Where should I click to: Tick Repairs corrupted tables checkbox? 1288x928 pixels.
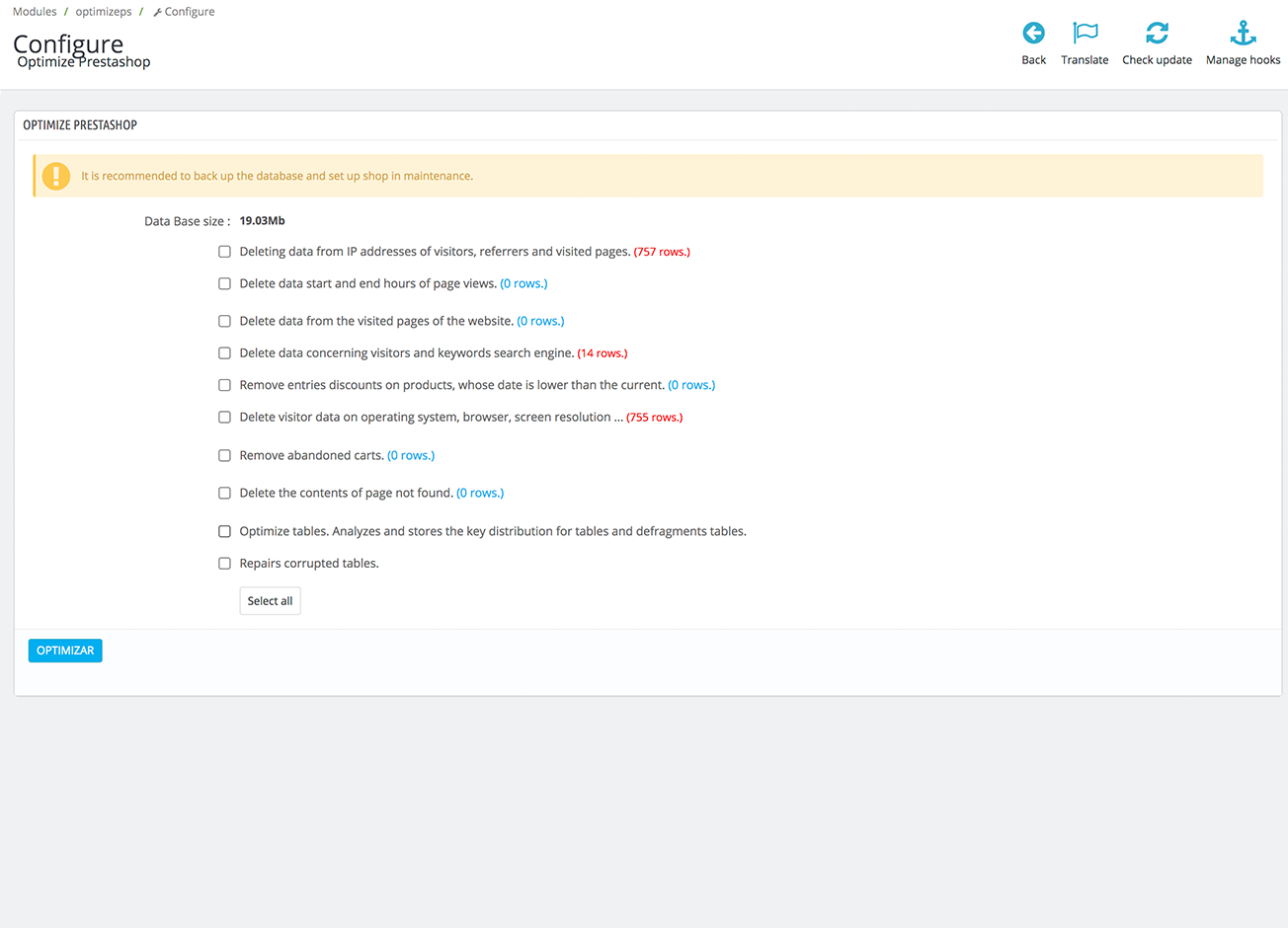tap(224, 564)
